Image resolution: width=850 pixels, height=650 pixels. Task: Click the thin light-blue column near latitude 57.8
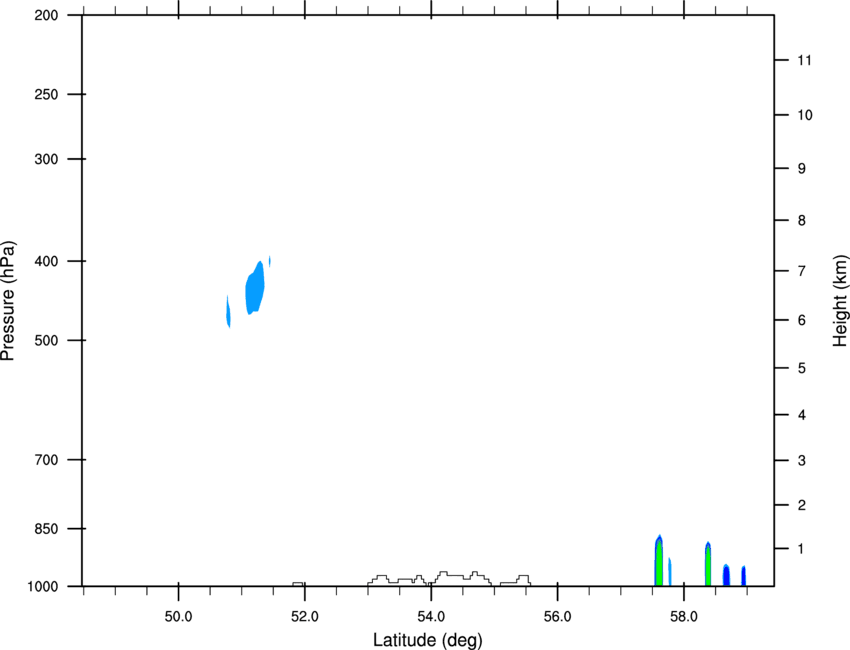670,572
